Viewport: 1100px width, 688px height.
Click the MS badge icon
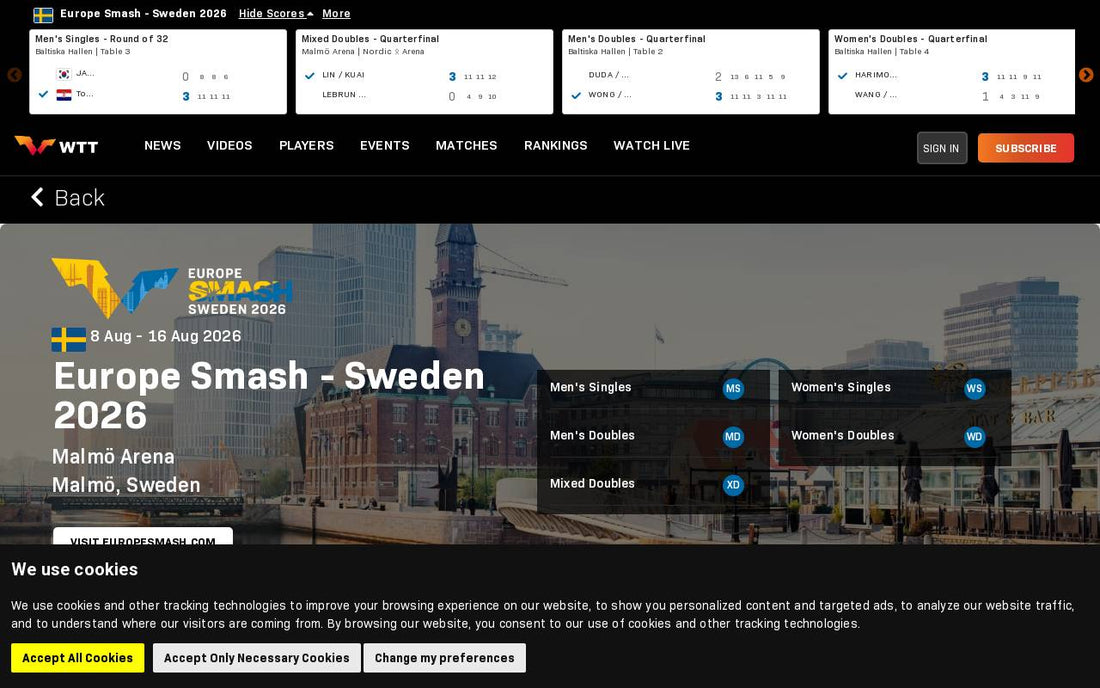(733, 389)
